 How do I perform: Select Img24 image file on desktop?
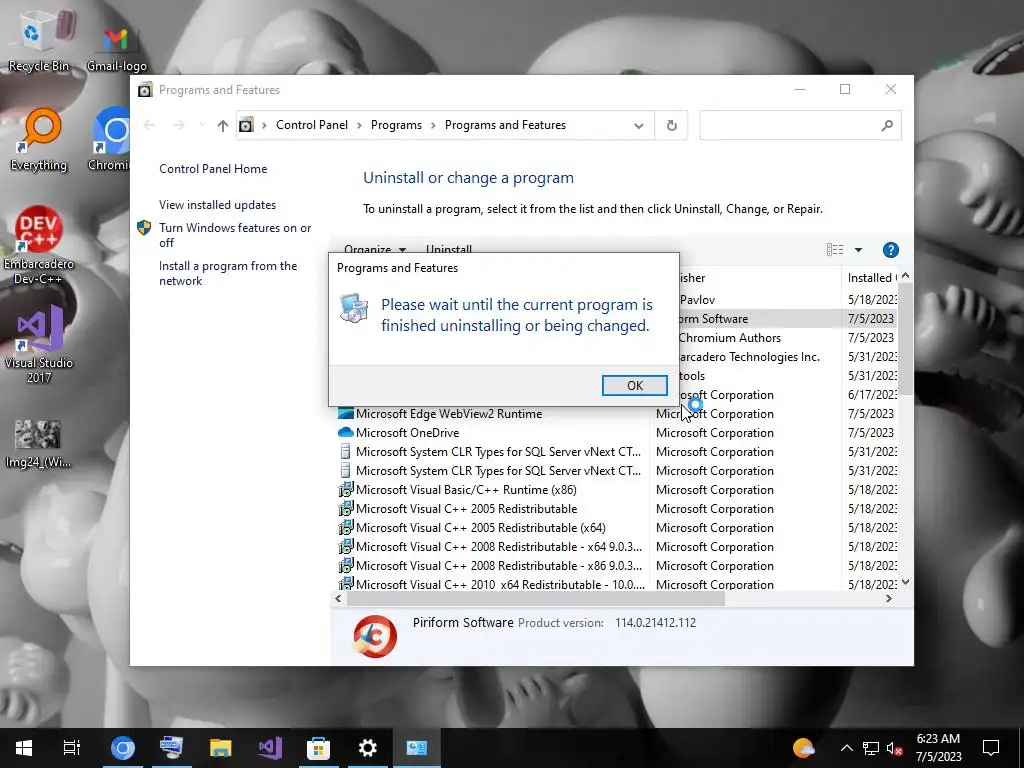coord(39,444)
